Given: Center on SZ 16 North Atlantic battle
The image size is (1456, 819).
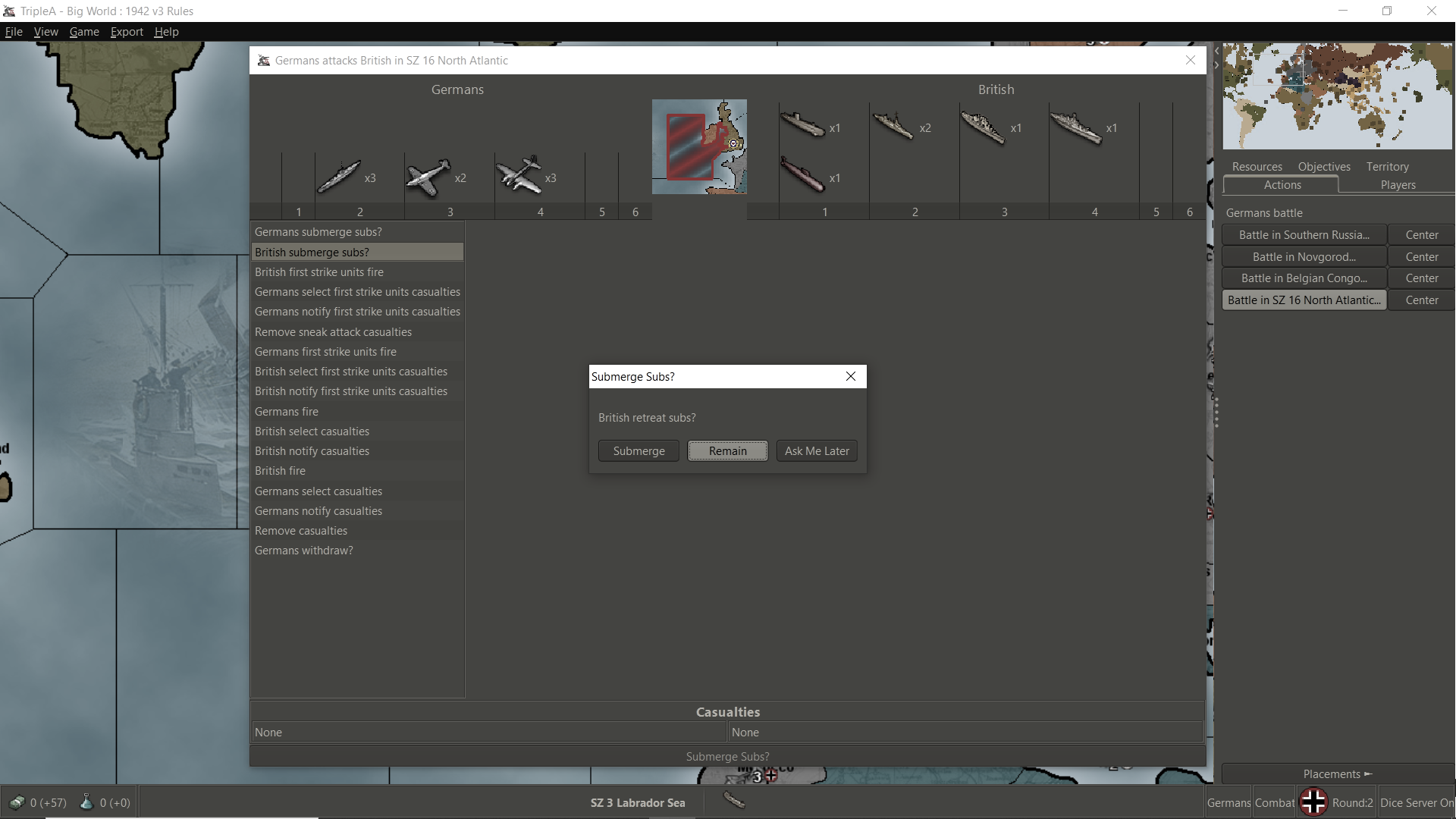Looking at the screenshot, I should [1421, 300].
